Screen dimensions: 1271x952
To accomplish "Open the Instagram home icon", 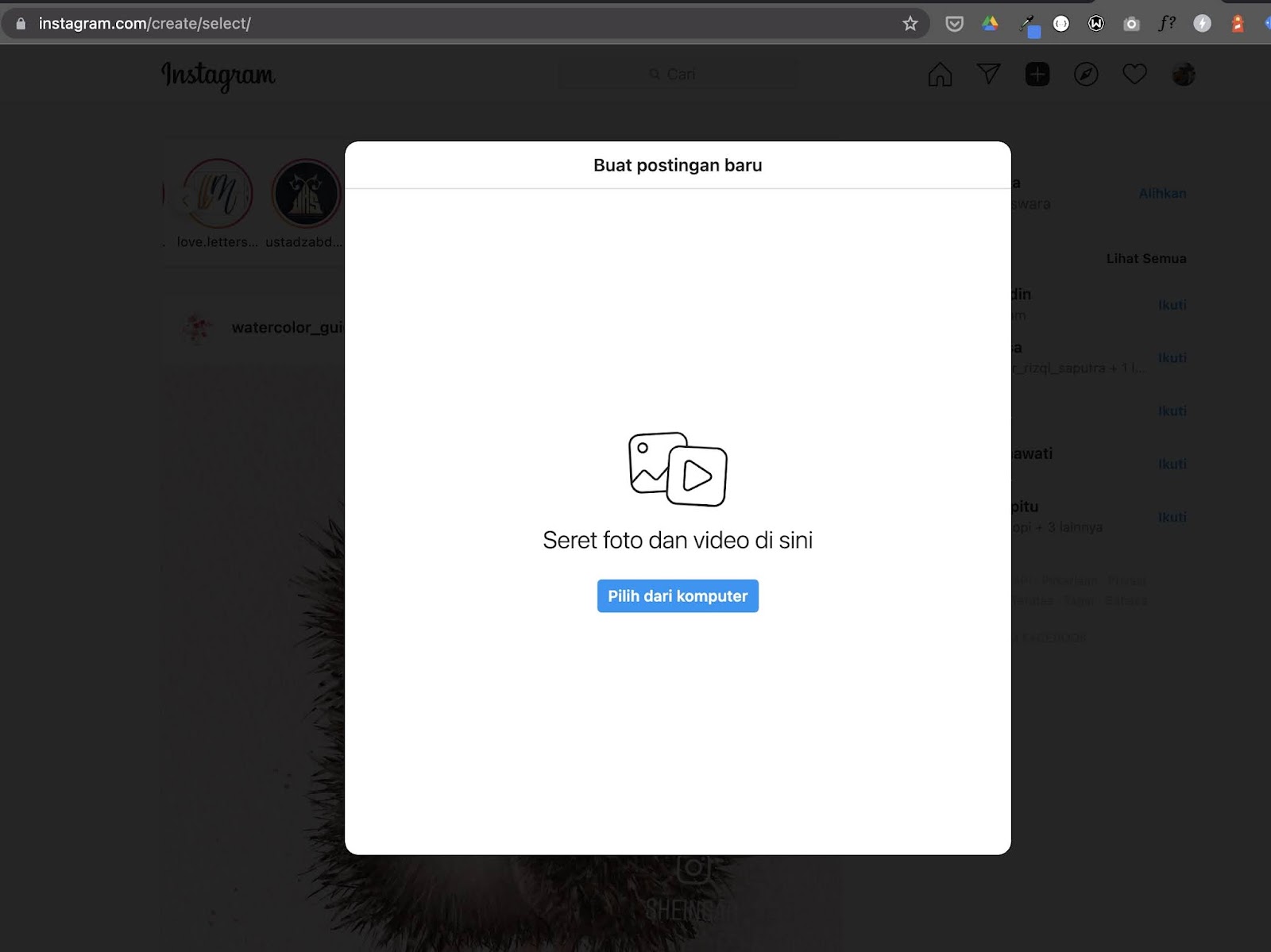I will (940, 74).
